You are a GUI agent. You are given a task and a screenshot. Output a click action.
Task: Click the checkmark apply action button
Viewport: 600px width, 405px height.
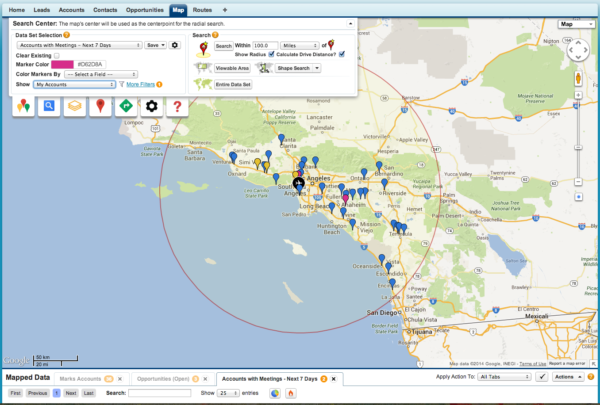click(542, 377)
